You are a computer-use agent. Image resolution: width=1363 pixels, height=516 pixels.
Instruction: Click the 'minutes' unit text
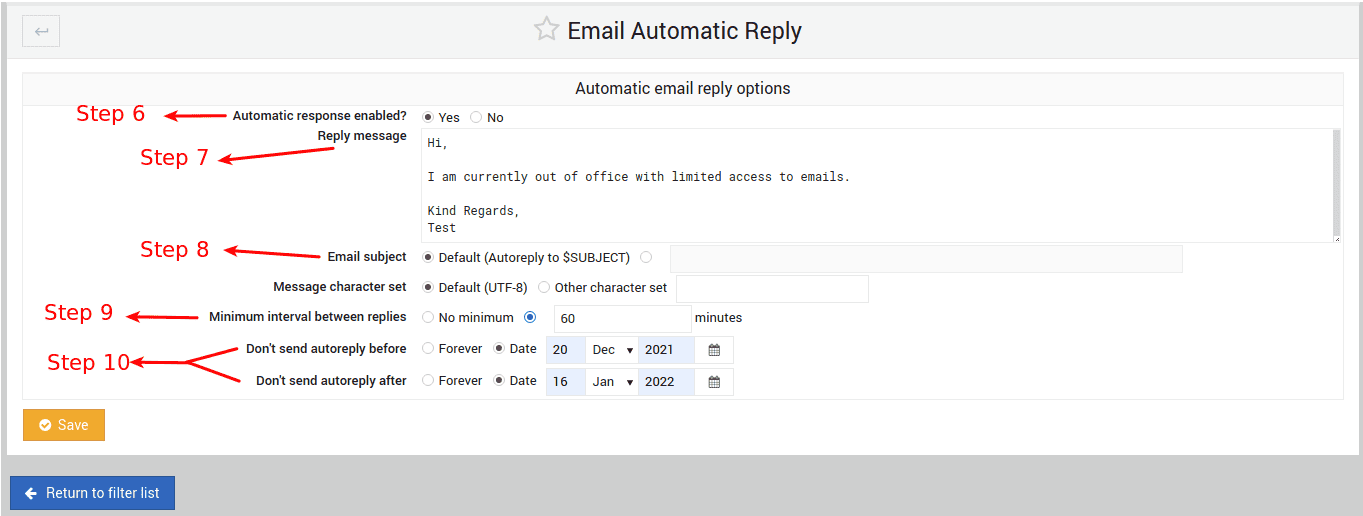coord(718,318)
